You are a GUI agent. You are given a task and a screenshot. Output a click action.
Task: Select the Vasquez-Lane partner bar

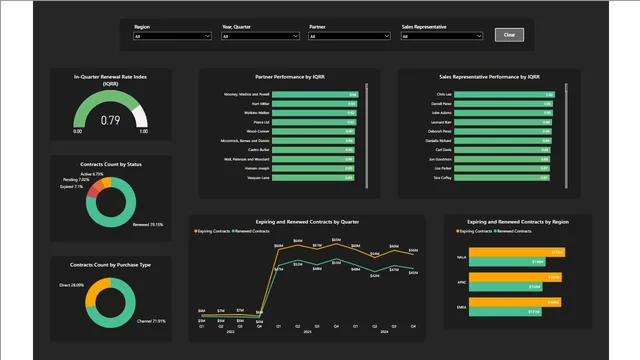coord(313,178)
